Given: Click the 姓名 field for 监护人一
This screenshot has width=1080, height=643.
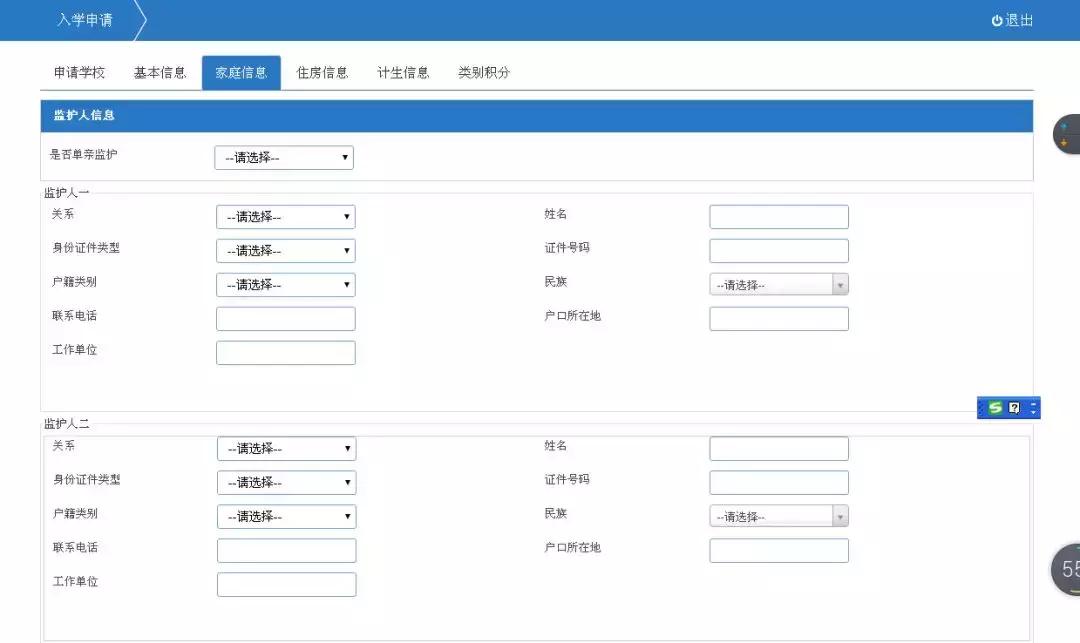Looking at the screenshot, I should 778,216.
